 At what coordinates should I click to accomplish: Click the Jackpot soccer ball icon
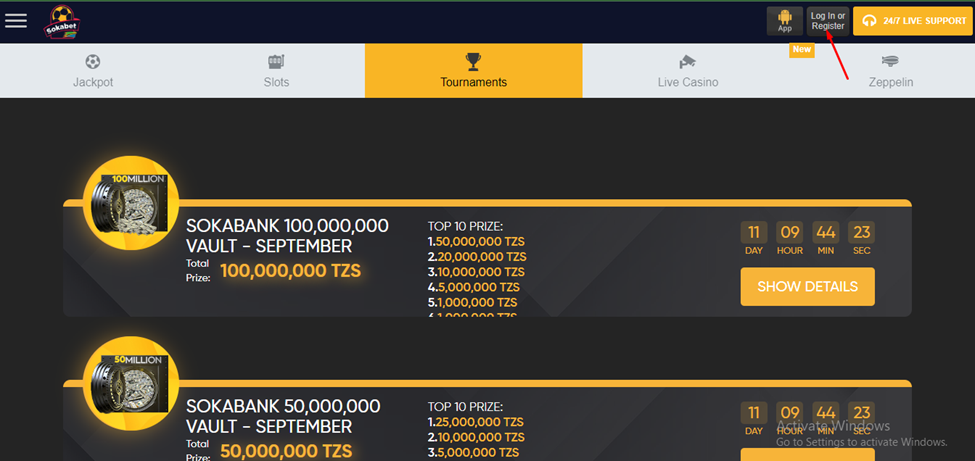(93, 62)
